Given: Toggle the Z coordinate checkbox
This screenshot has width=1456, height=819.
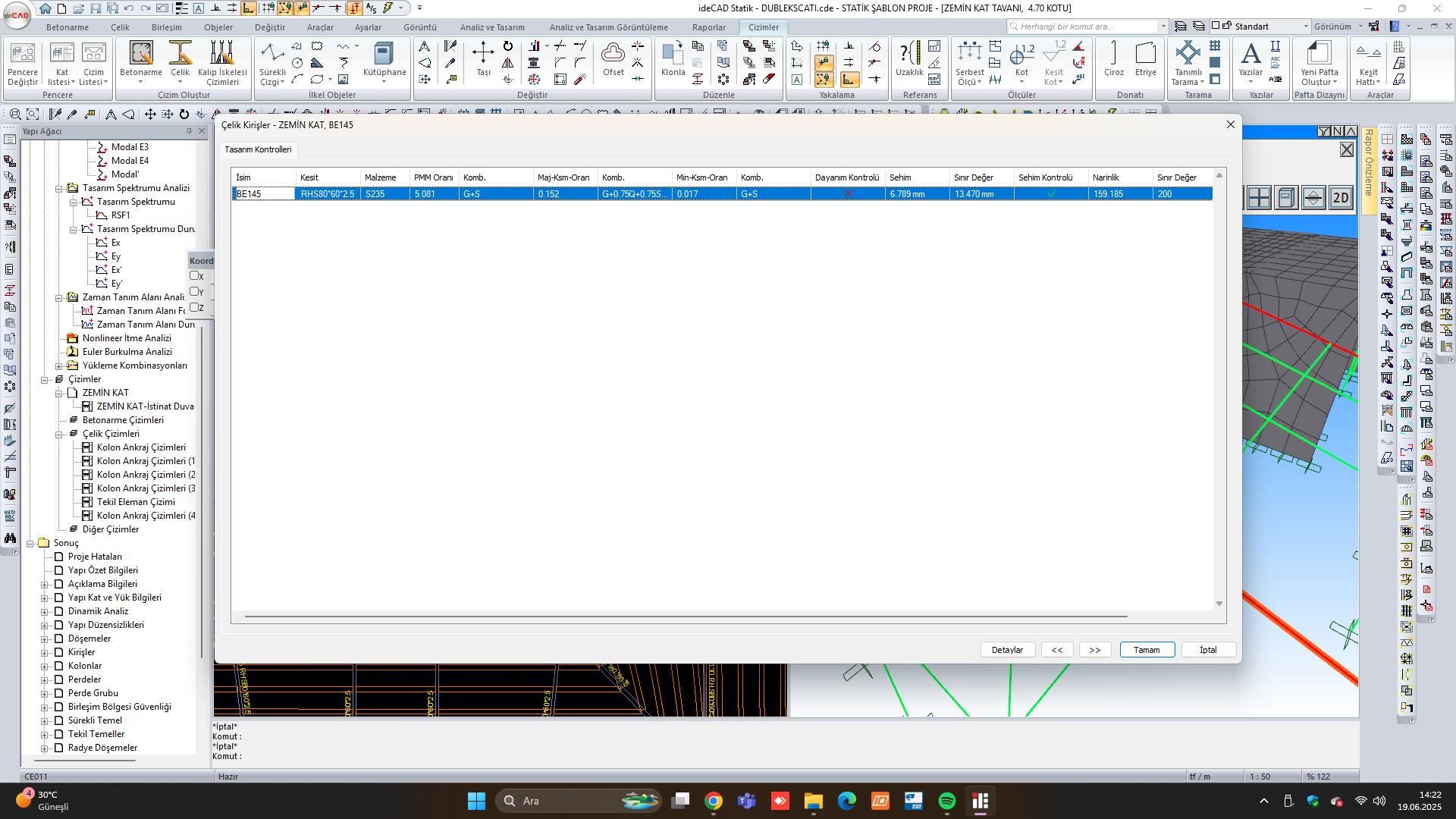Looking at the screenshot, I should (x=194, y=307).
